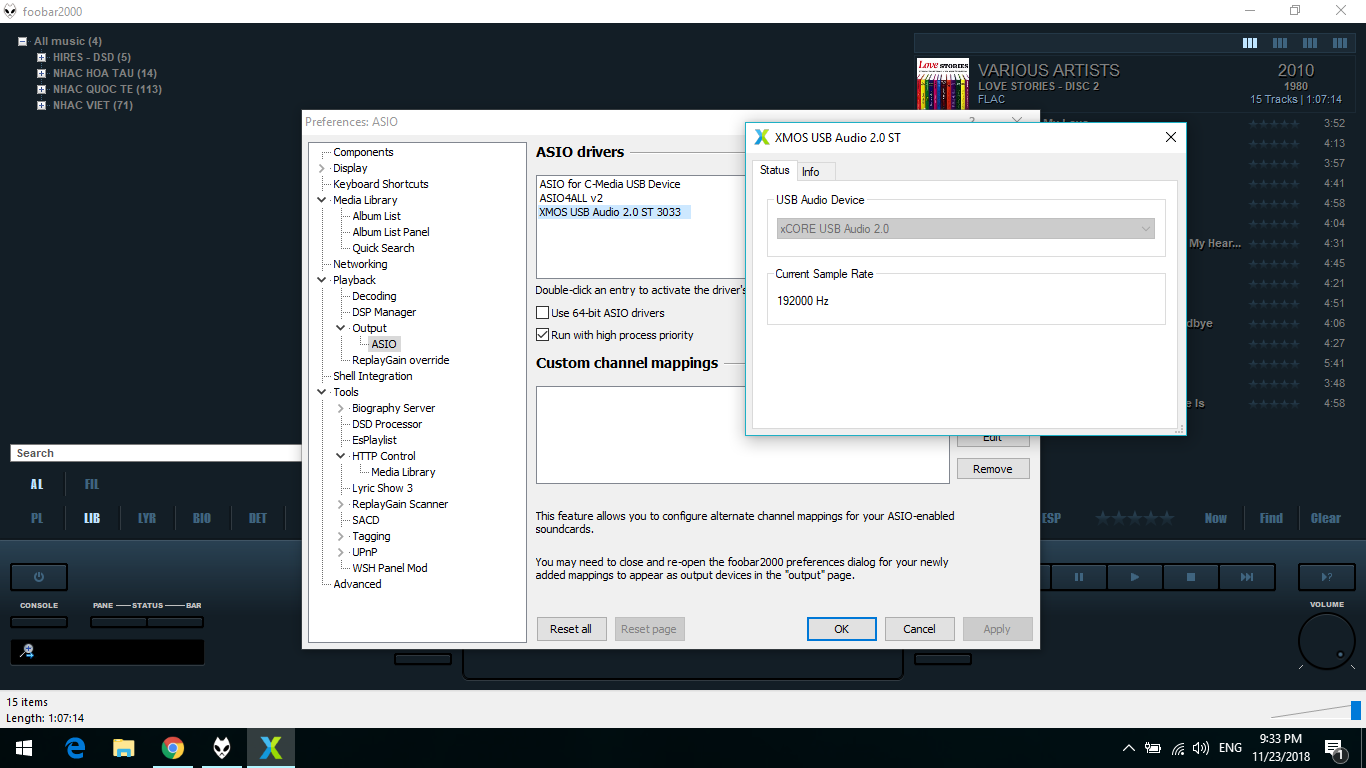Switch to the LIB panel tab
Viewport: 1366px width, 768px height.
point(92,518)
